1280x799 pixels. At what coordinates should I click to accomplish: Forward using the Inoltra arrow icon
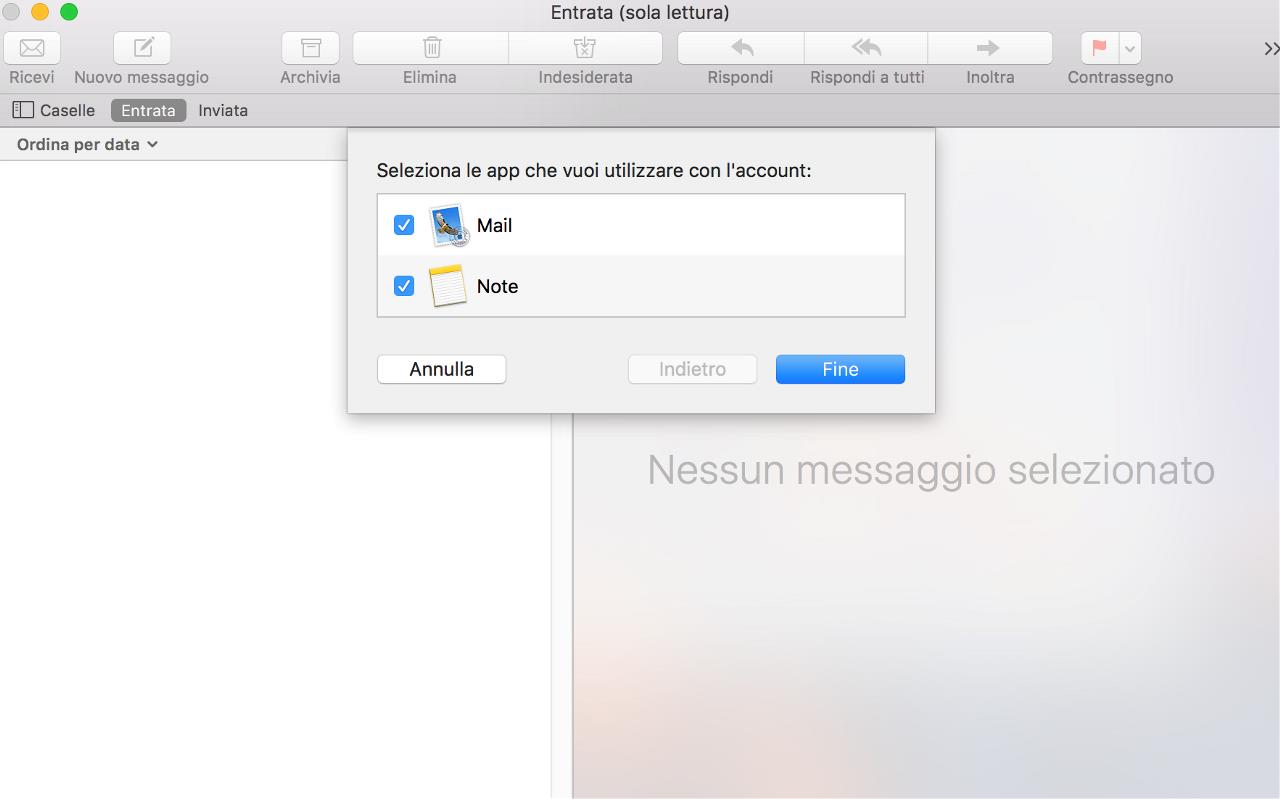[989, 48]
